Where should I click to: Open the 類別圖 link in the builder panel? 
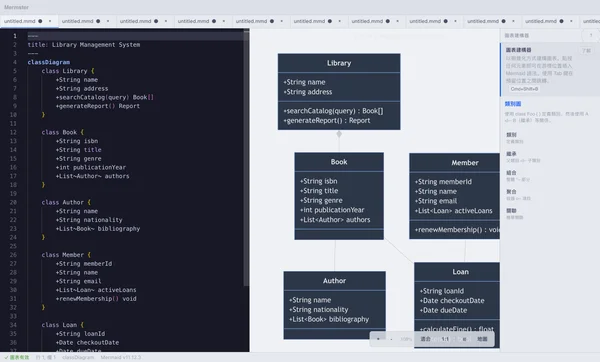pyautogui.click(x=513, y=104)
